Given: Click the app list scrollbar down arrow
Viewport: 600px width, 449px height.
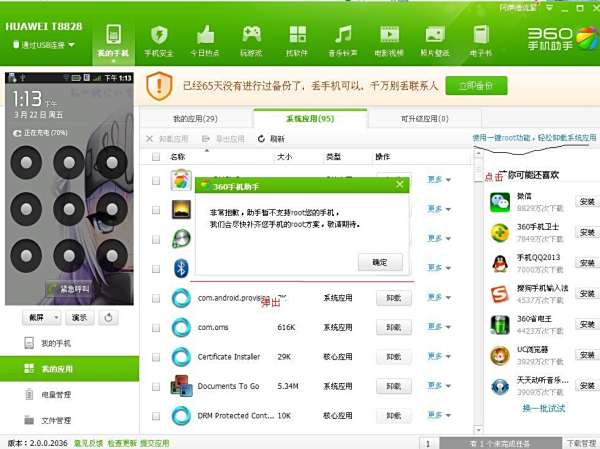Looking at the screenshot, I should (478, 430).
